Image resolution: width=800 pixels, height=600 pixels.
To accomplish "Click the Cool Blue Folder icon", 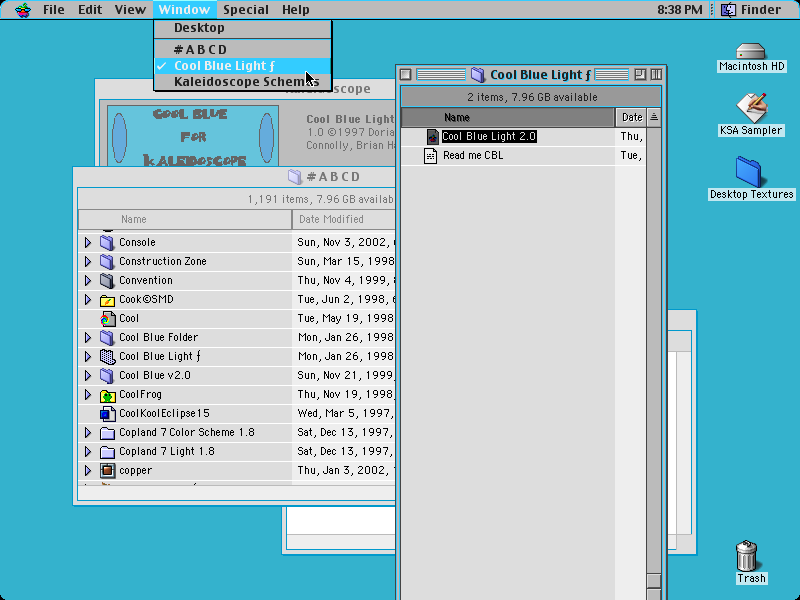I will point(107,337).
